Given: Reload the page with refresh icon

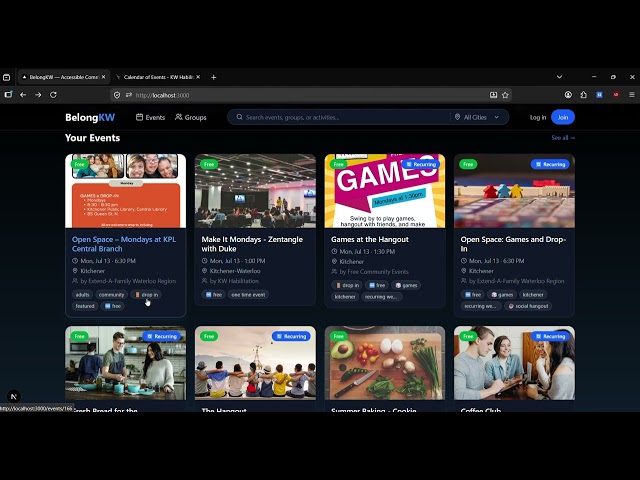Looking at the screenshot, I should (53, 95).
